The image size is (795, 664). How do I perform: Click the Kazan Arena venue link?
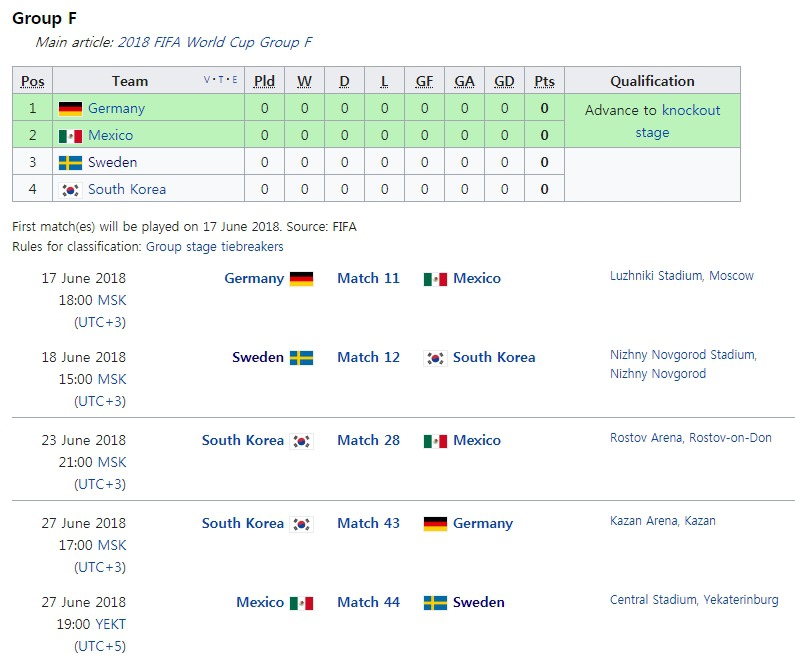[643, 521]
